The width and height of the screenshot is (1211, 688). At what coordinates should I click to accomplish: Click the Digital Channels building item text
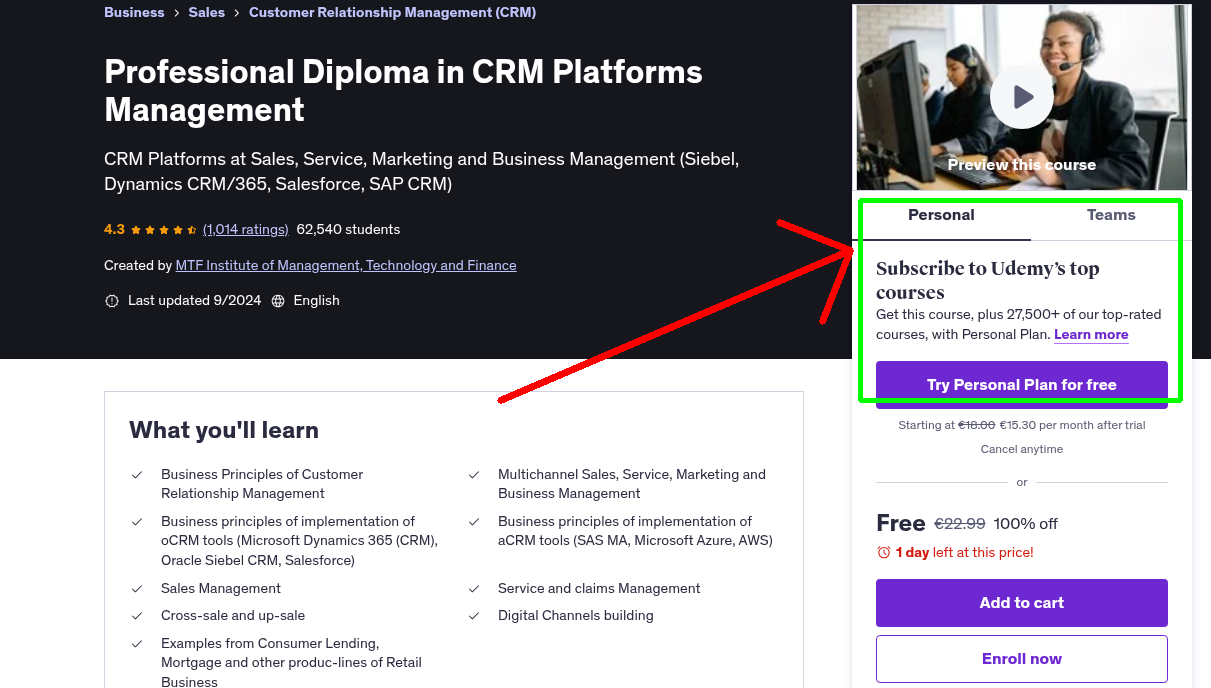(x=576, y=615)
